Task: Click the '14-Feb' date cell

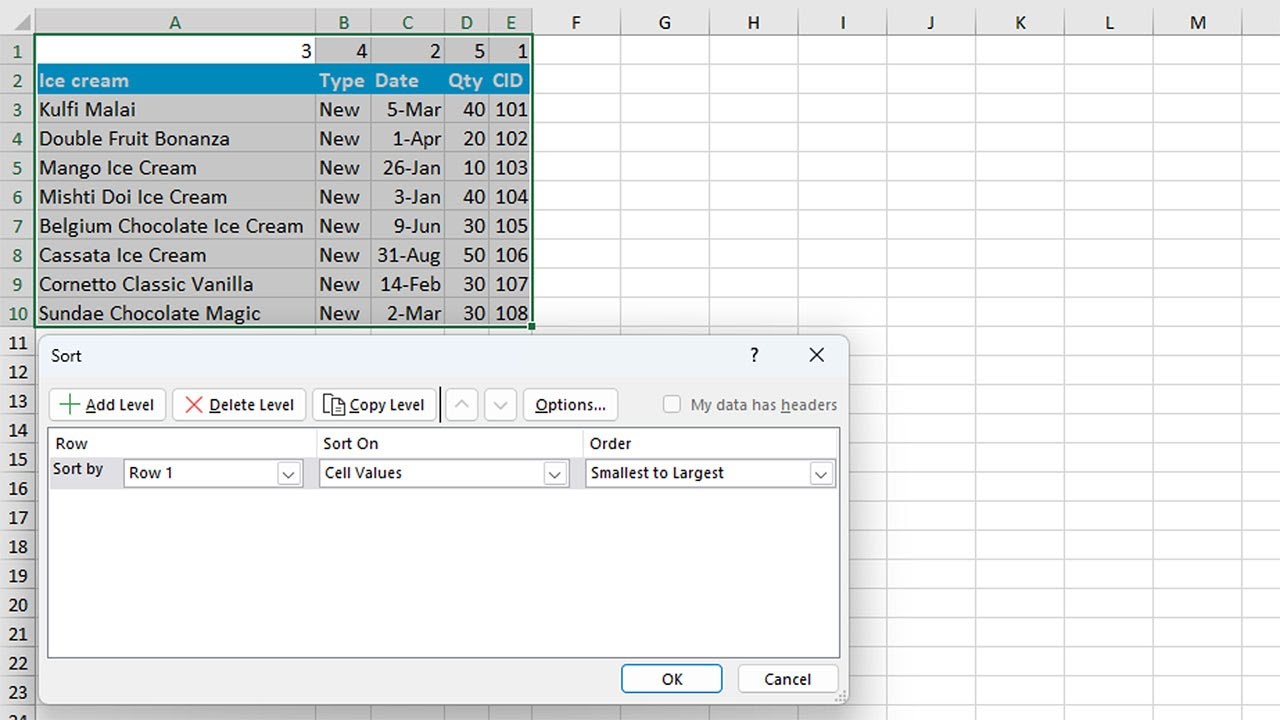Action: (408, 283)
